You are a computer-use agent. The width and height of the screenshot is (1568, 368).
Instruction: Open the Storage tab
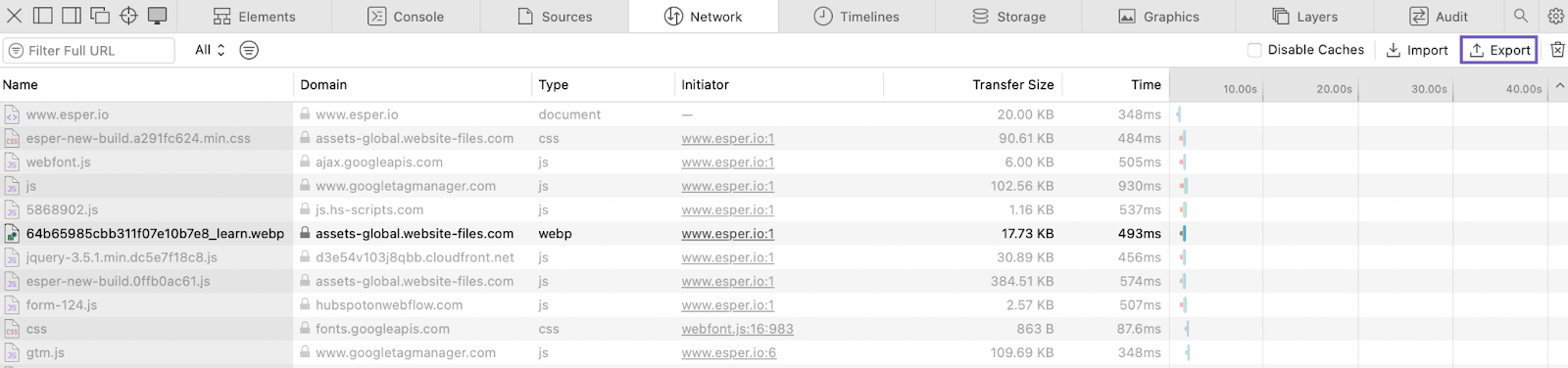tap(1008, 17)
